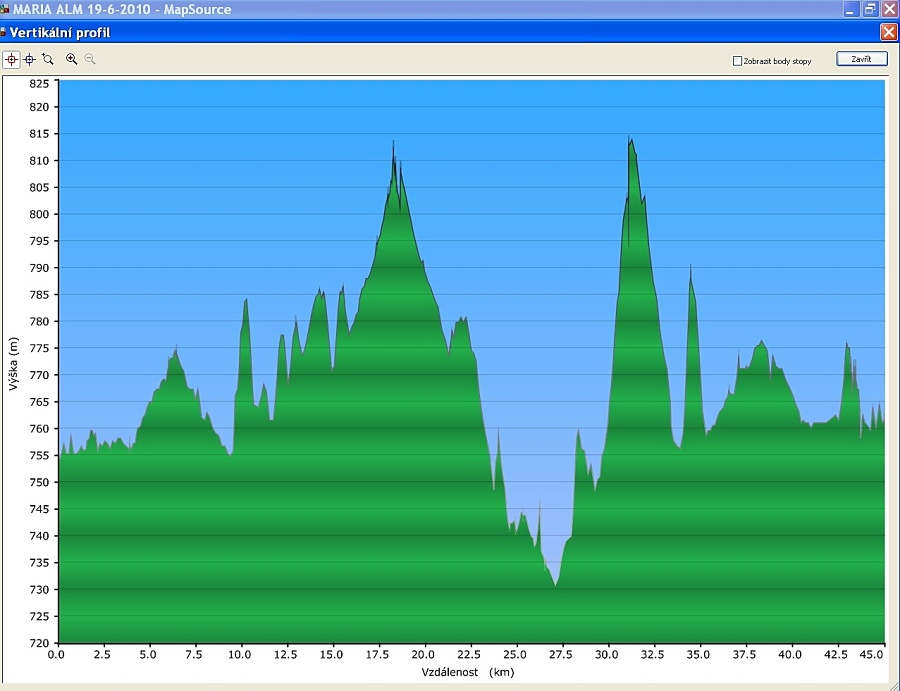This screenshot has width=900, height=691.
Task: Select the blue crosshair center tool
Action: point(29,60)
